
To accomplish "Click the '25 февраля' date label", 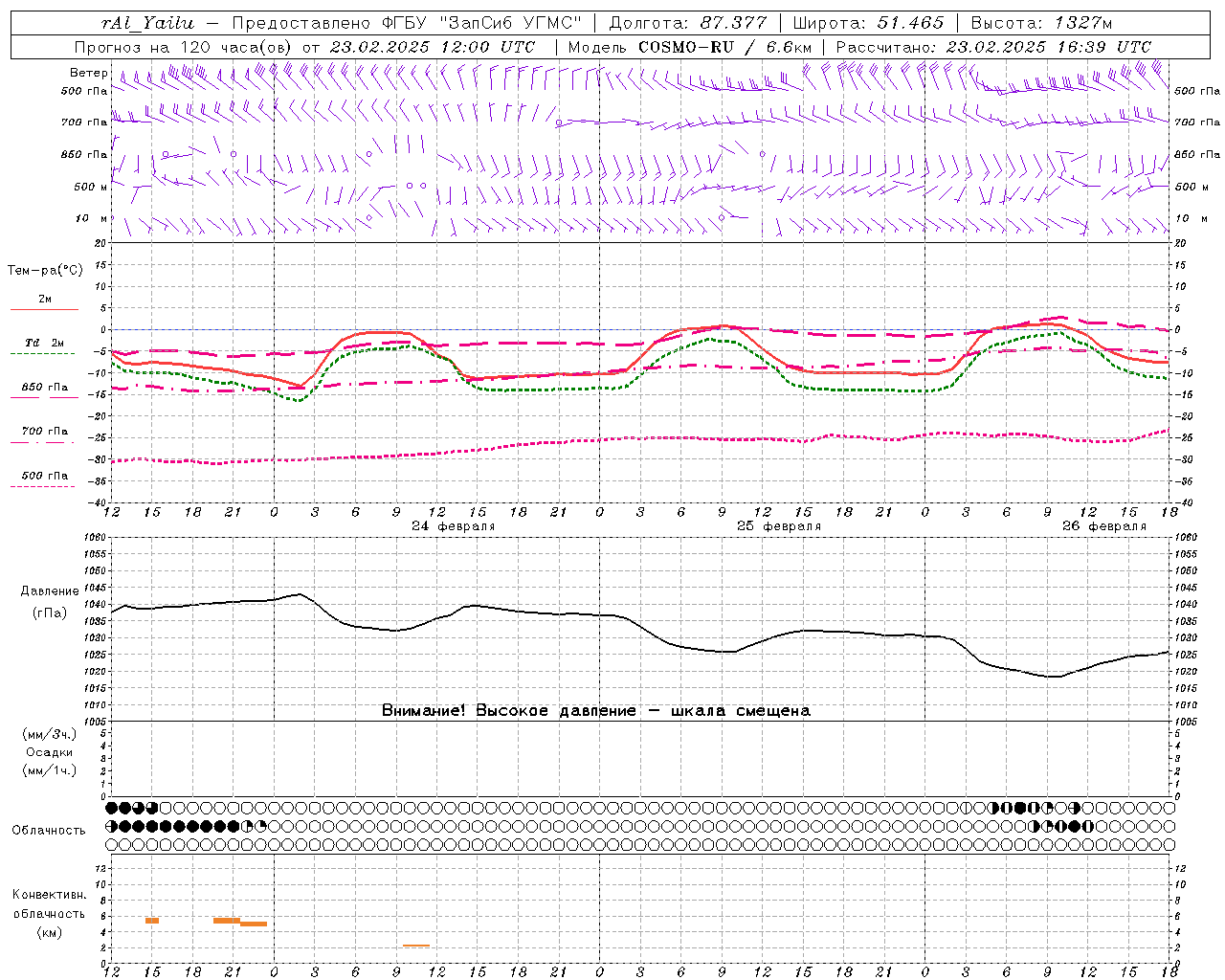I will tap(779, 526).
